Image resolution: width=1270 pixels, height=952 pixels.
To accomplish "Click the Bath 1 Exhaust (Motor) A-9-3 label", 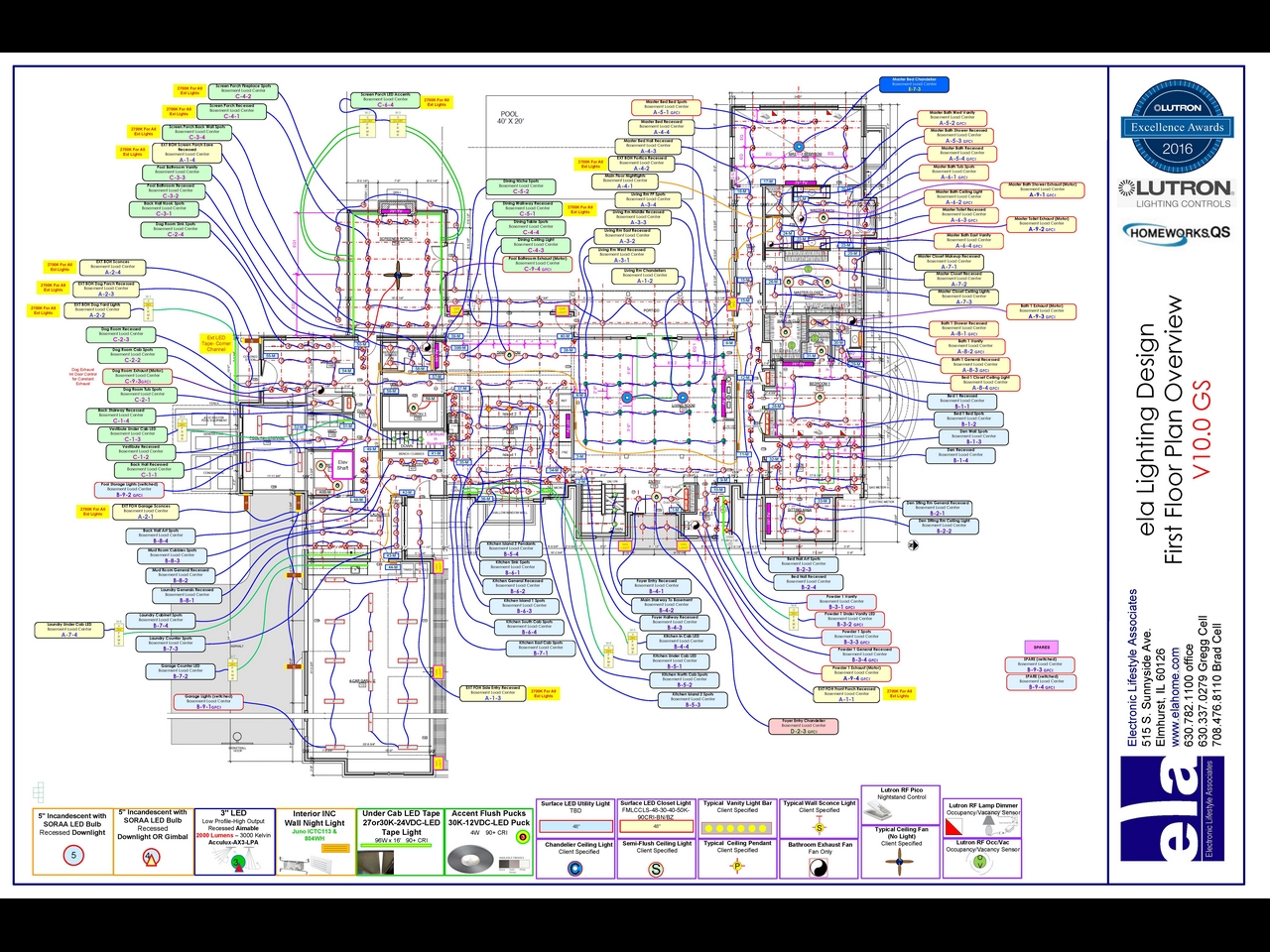I will (1042, 311).
